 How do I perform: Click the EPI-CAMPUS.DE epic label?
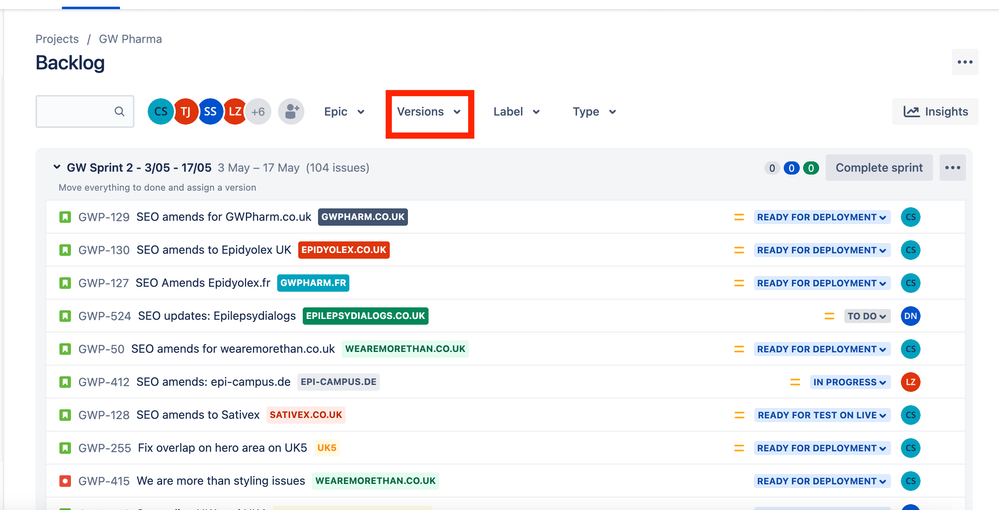click(x=338, y=382)
